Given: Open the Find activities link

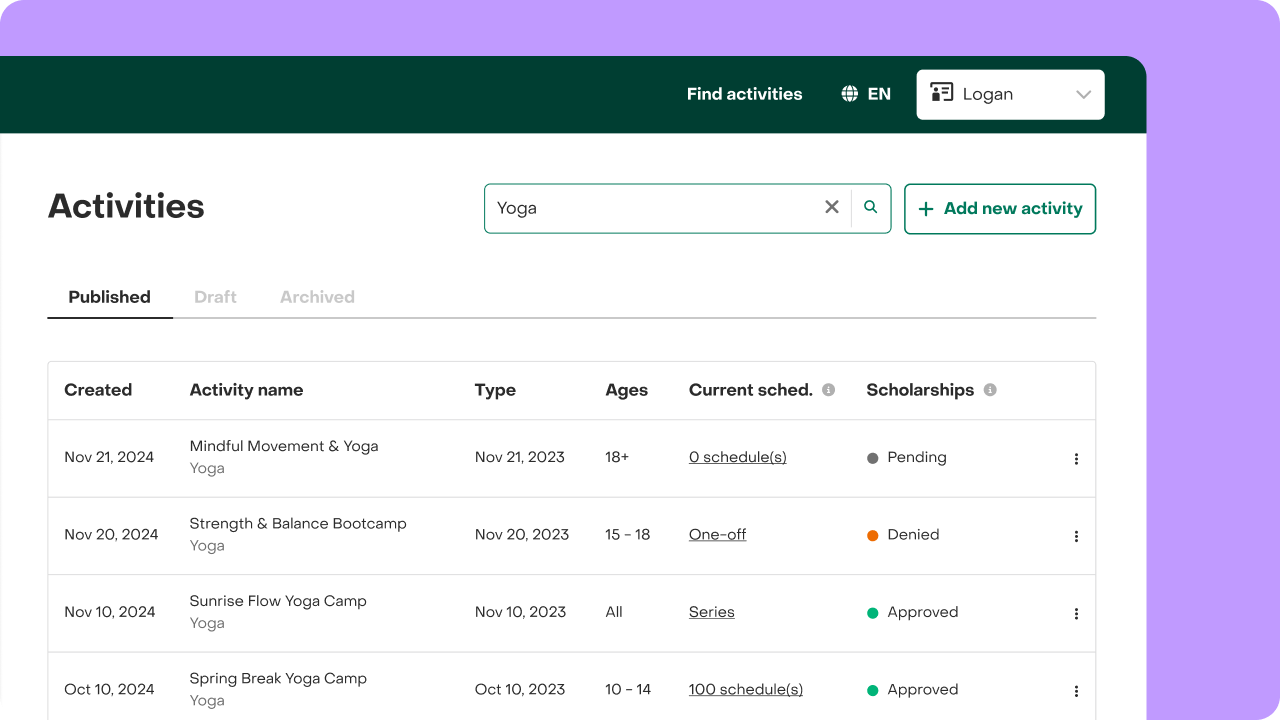Looking at the screenshot, I should tap(744, 94).
